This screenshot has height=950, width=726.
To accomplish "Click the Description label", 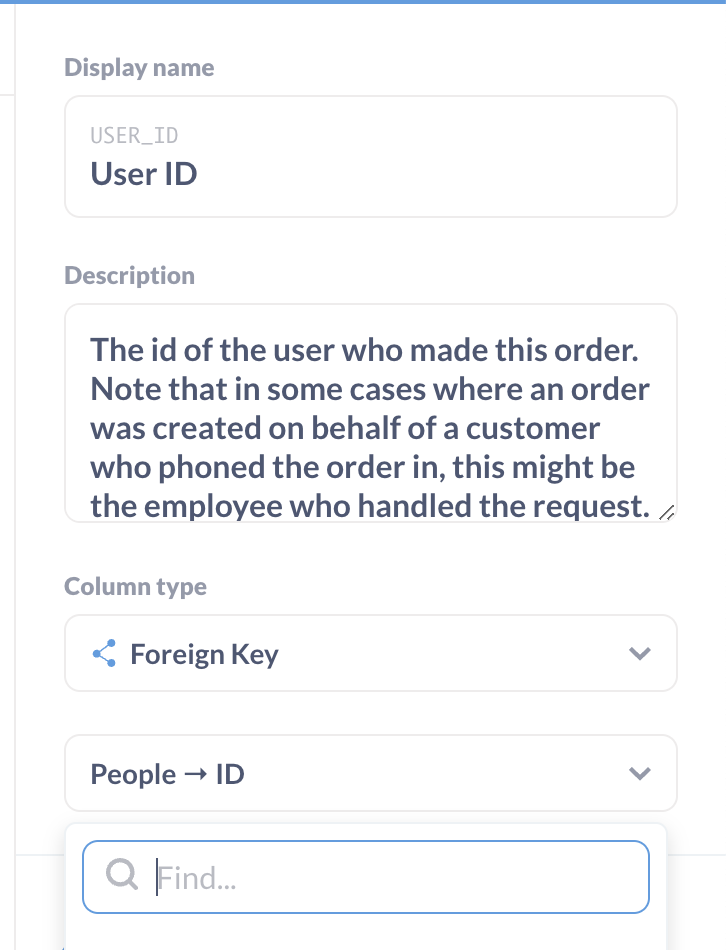I will 129,275.
